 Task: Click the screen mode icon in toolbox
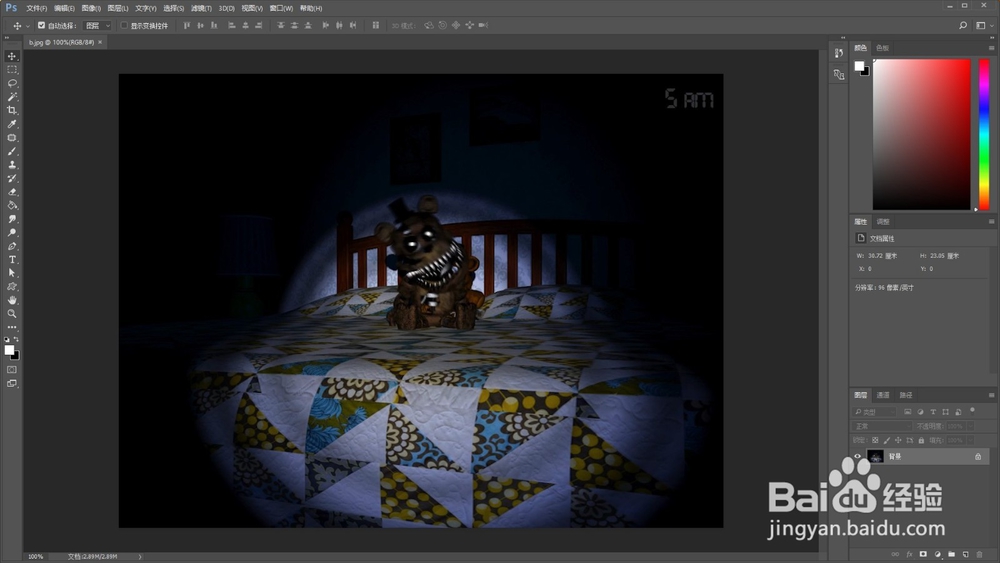pos(11,384)
